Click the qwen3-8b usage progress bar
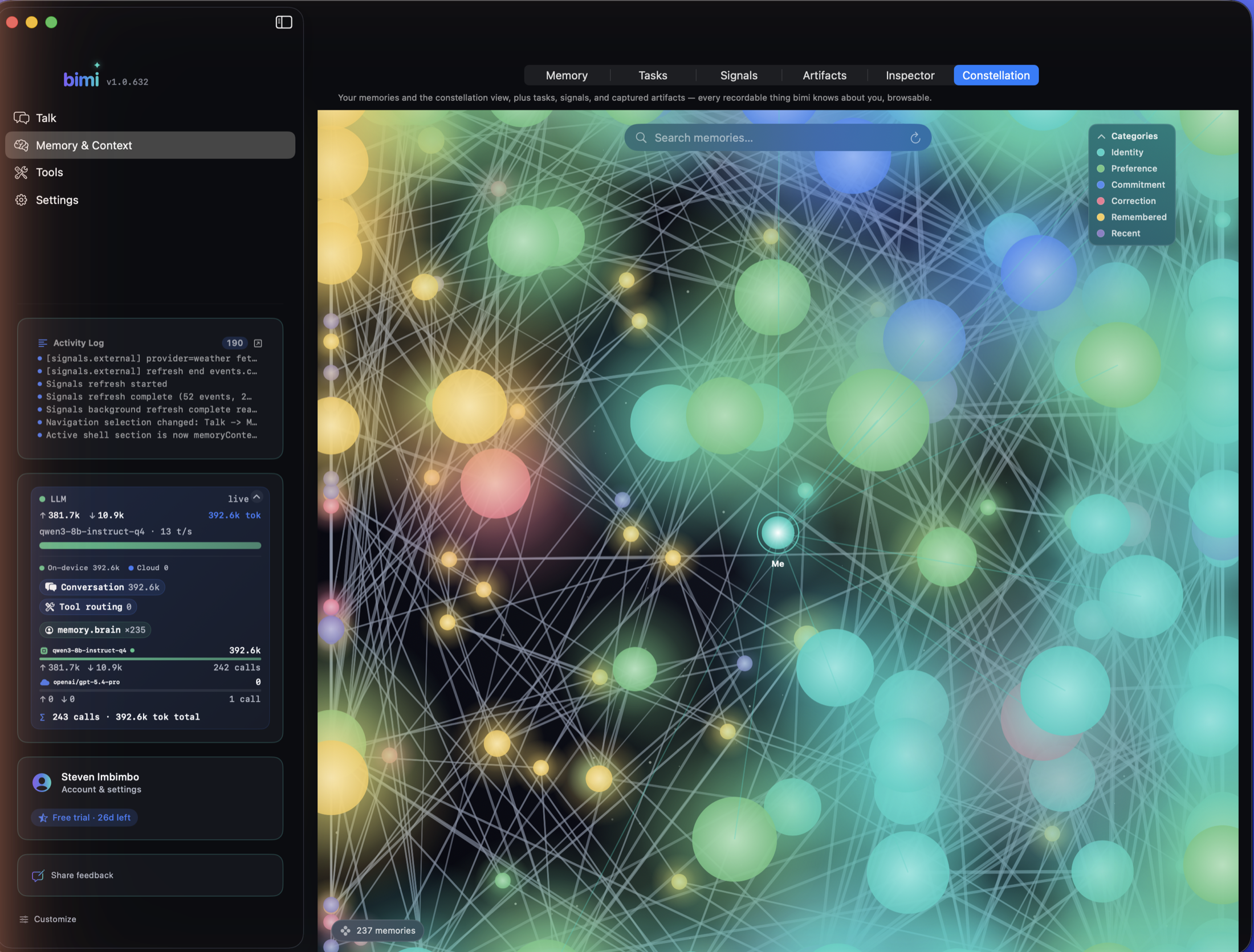This screenshot has height=952, width=1254. [150, 659]
